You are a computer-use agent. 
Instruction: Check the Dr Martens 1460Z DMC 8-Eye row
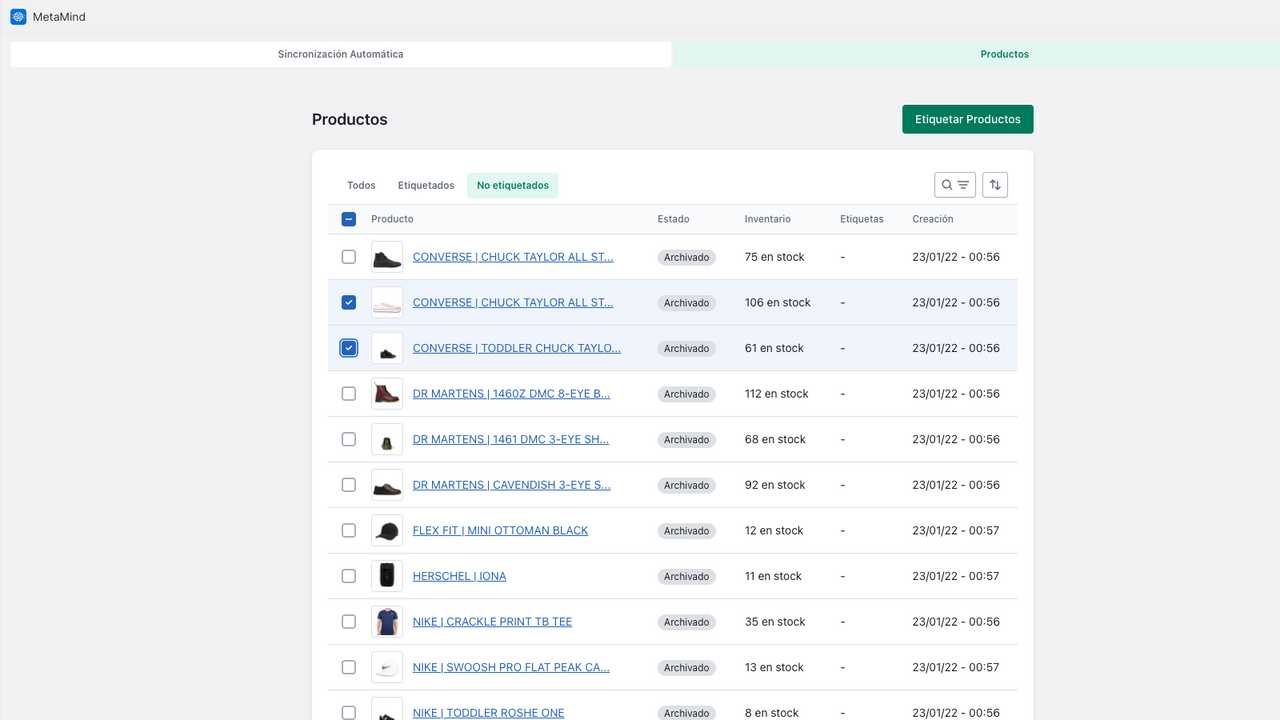[349, 394]
